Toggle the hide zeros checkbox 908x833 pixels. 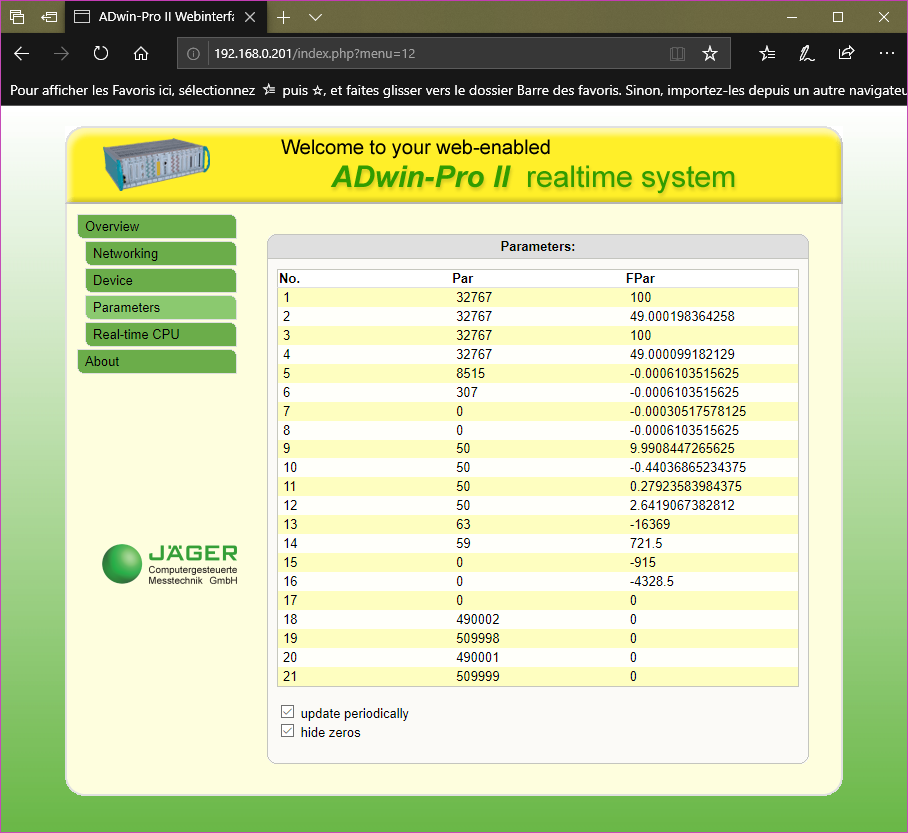click(x=287, y=731)
